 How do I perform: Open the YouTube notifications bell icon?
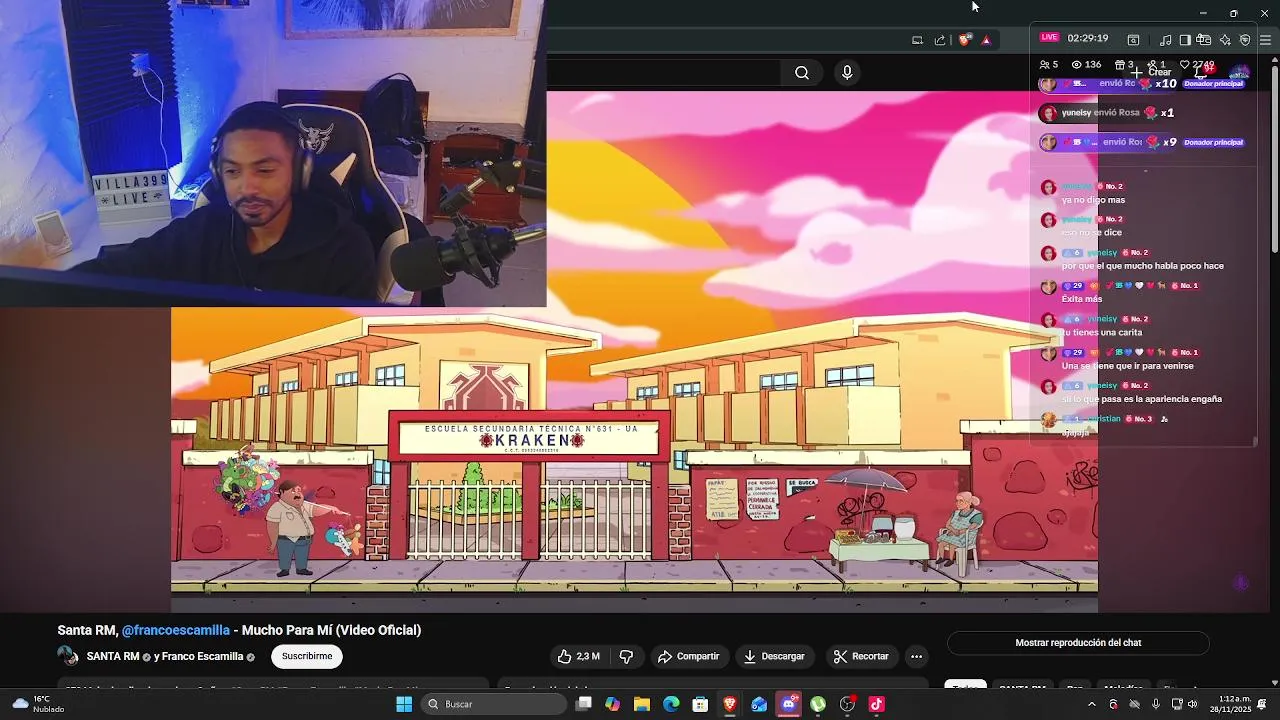tap(1203, 71)
